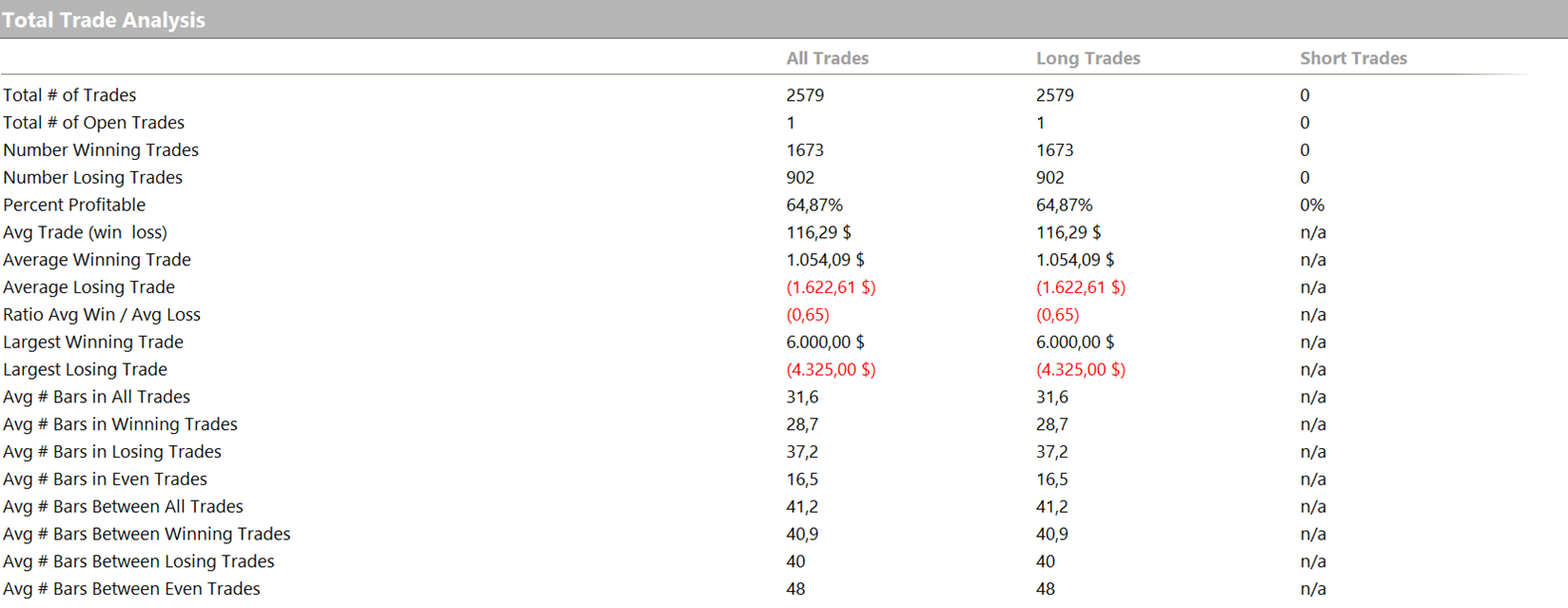
Task: Click Avg # Bars Between Winning Trades label
Action: pyautogui.click(x=147, y=535)
